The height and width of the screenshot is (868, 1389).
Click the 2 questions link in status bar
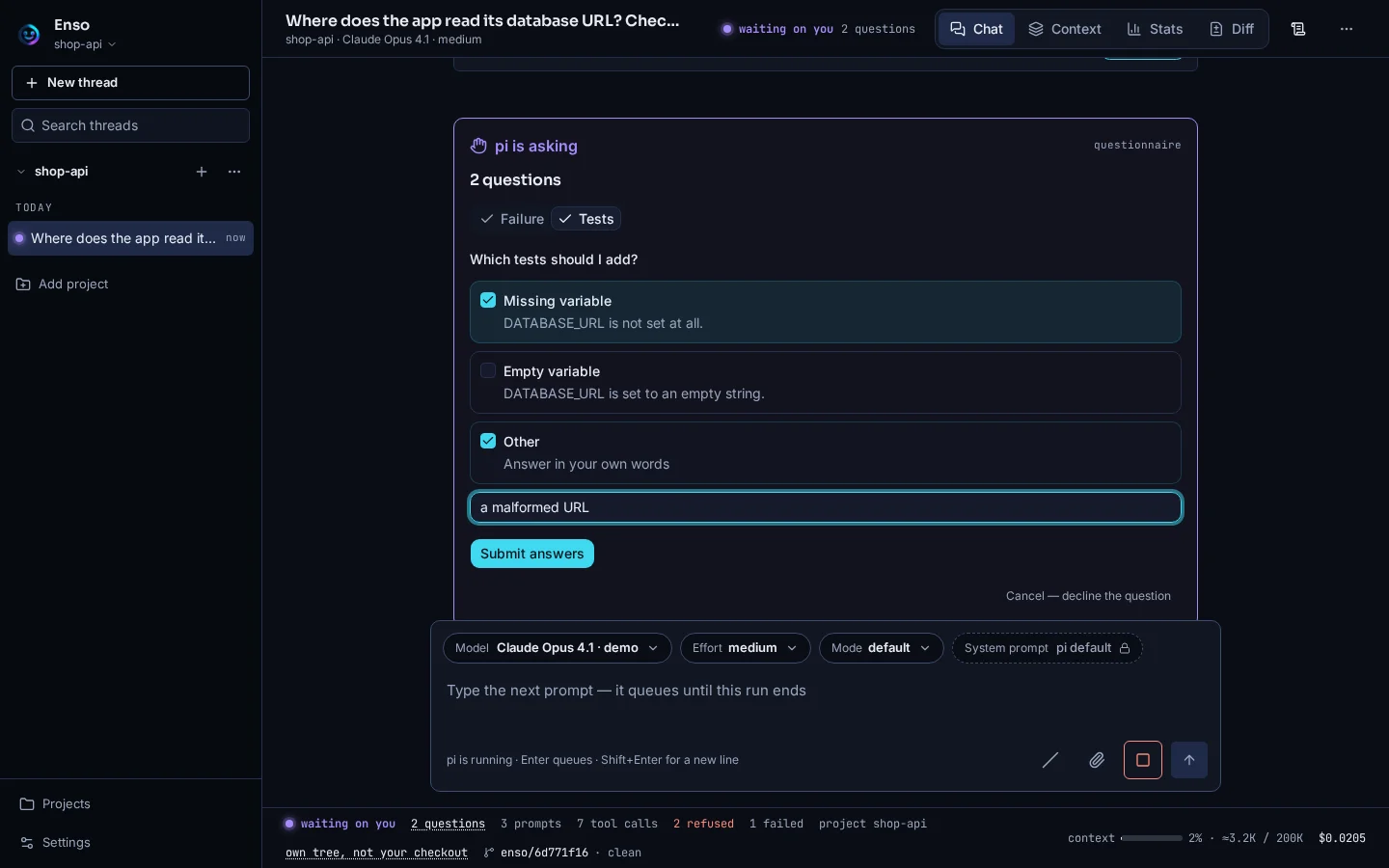[448, 824]
